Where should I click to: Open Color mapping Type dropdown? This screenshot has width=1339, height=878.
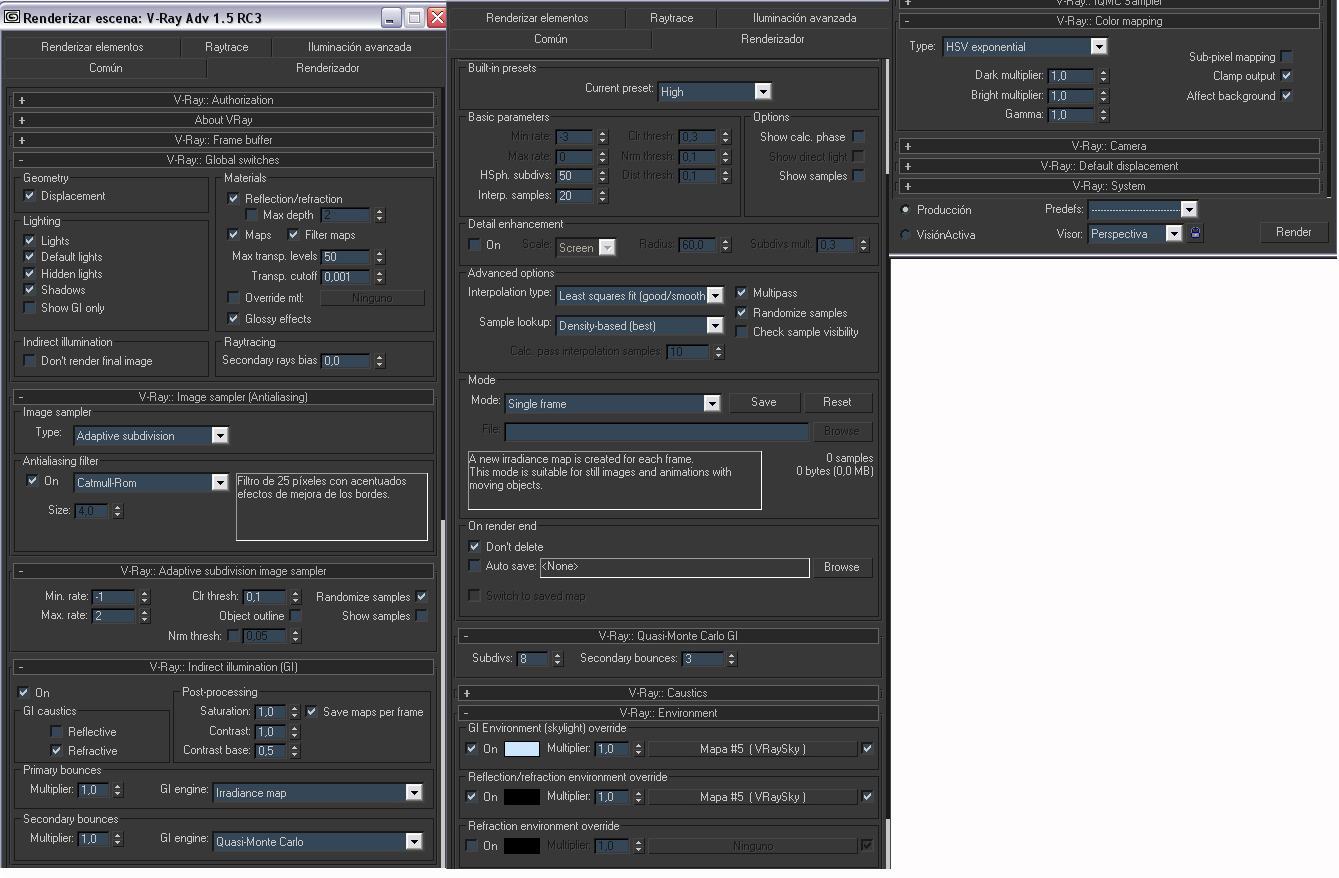pos(1026,47)
